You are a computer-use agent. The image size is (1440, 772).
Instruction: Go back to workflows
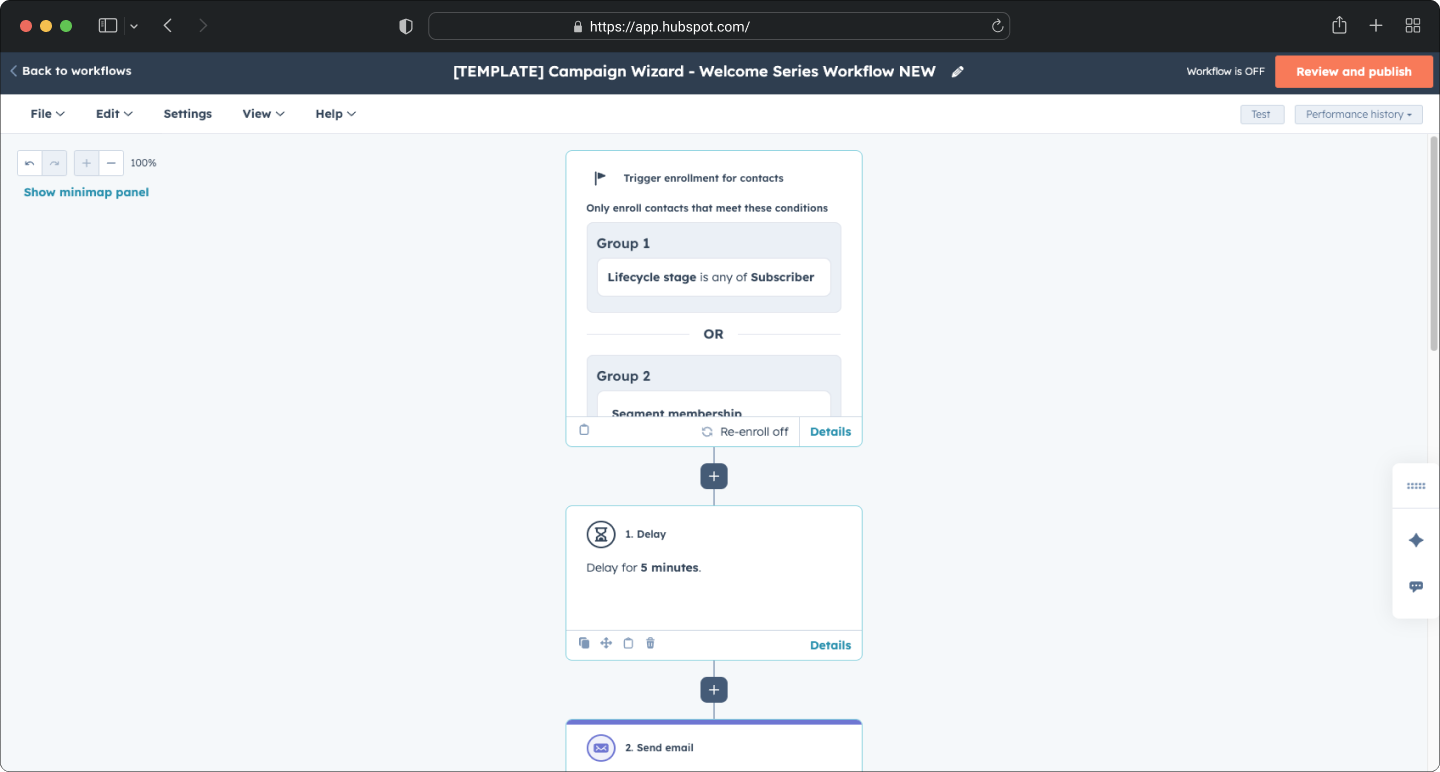pyautogui.click(x=71, y=71)
